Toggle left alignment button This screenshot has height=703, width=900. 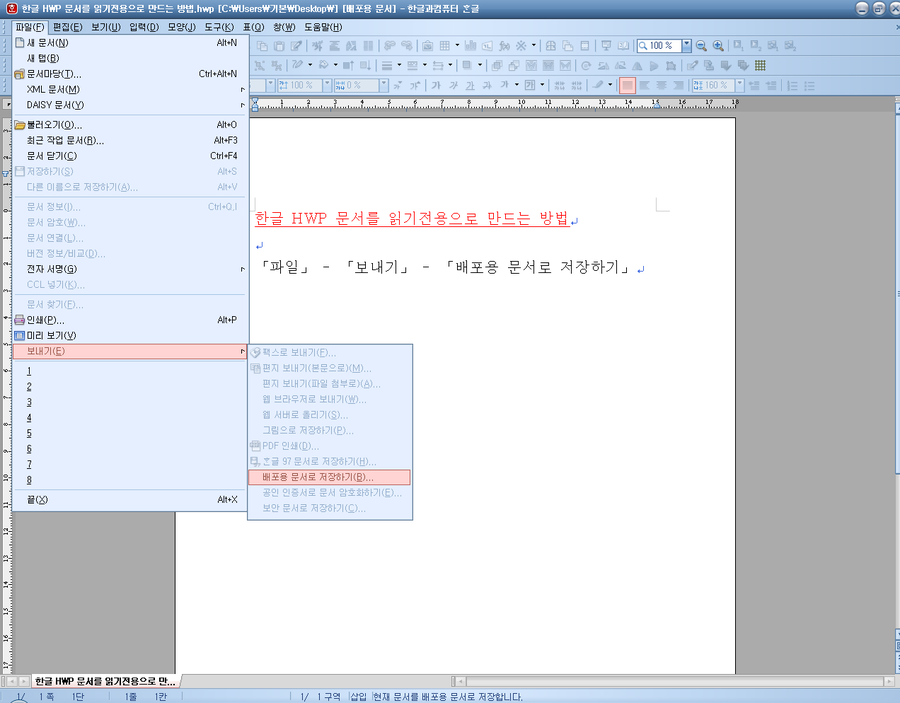[x=645, y=86]
